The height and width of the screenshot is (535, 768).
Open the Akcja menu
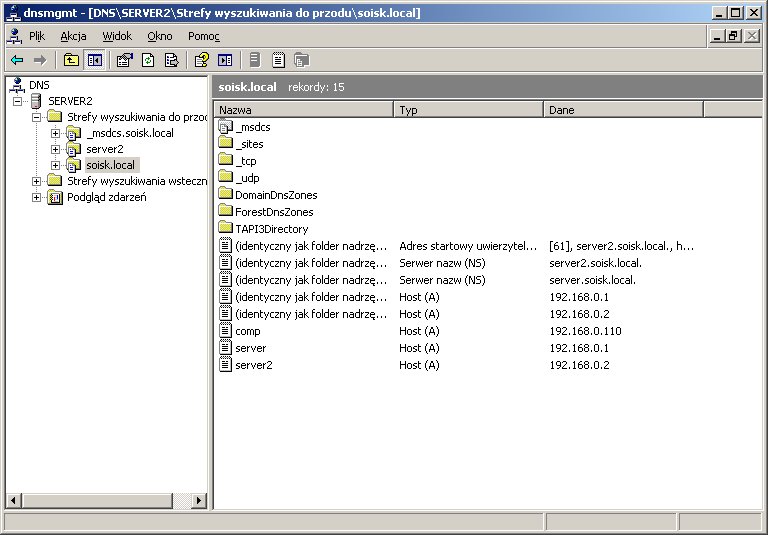pos(73,36)
